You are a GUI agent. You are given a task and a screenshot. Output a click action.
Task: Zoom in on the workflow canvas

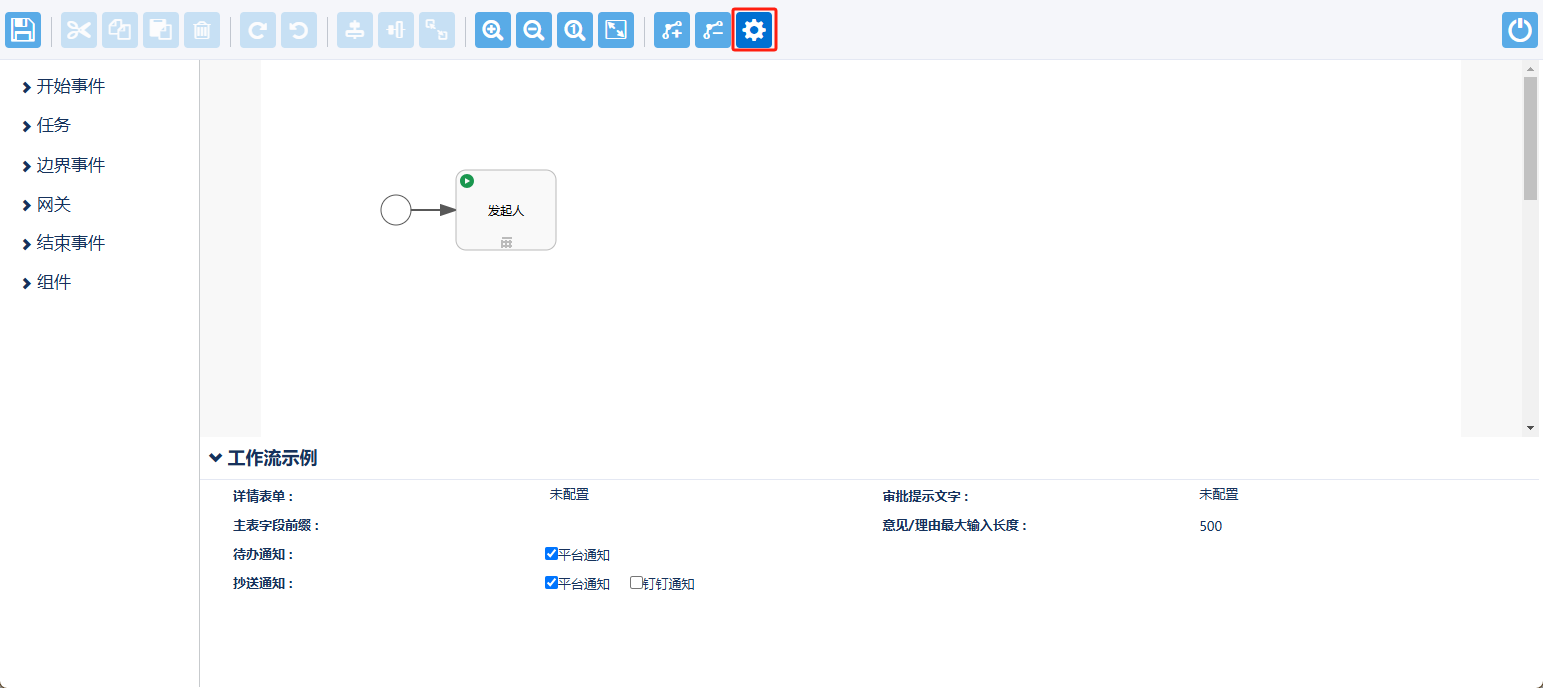point(493,31)
